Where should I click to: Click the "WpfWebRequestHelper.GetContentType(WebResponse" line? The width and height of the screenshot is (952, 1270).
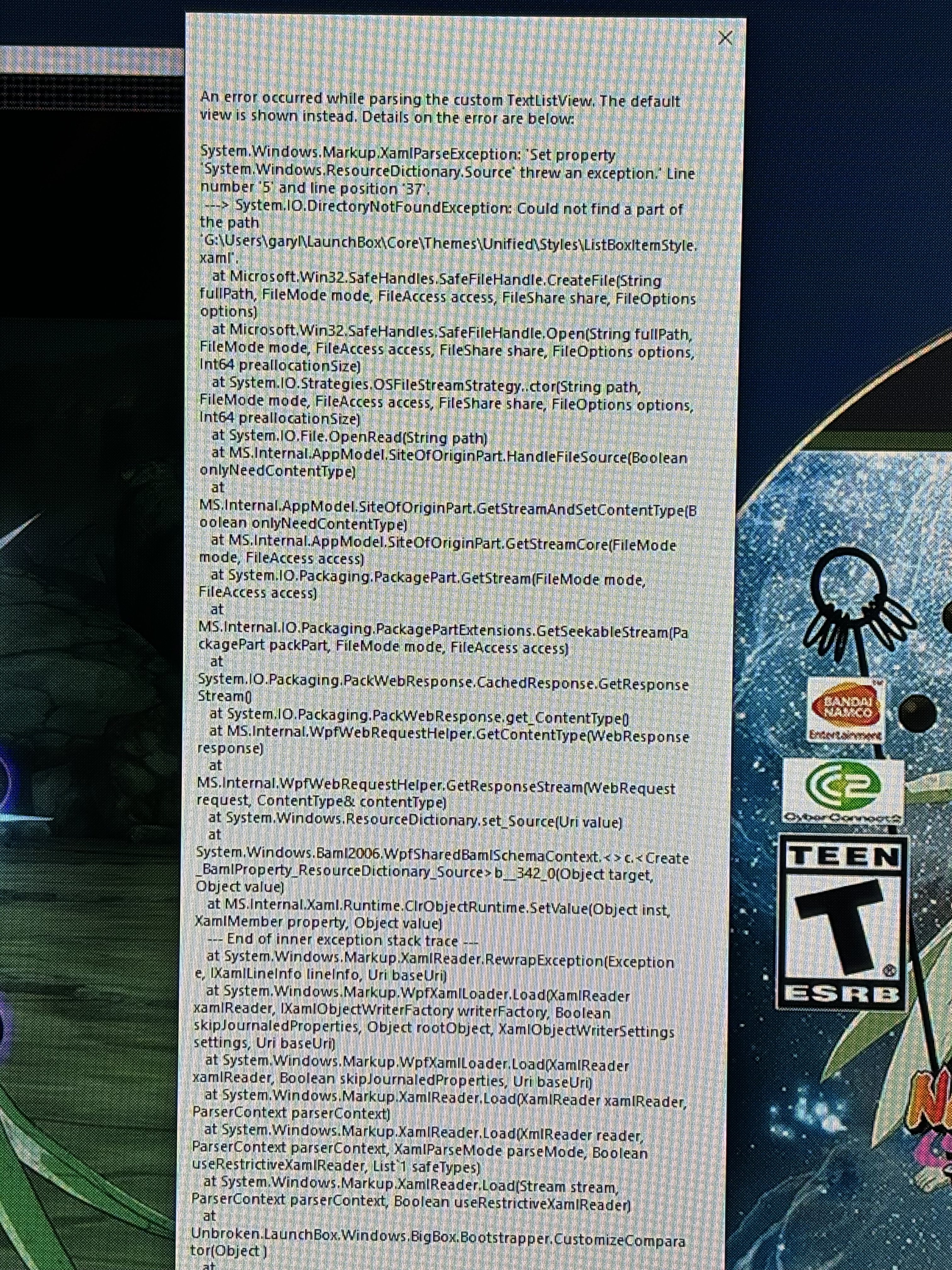[449, 734]
